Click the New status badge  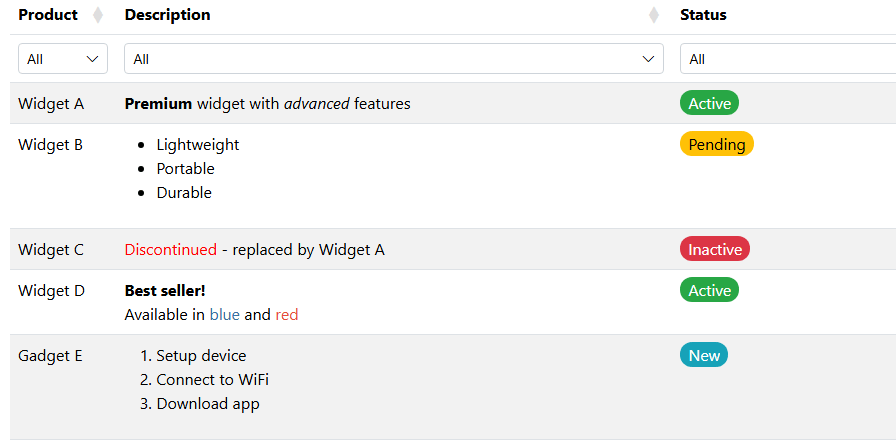(704, 355)
